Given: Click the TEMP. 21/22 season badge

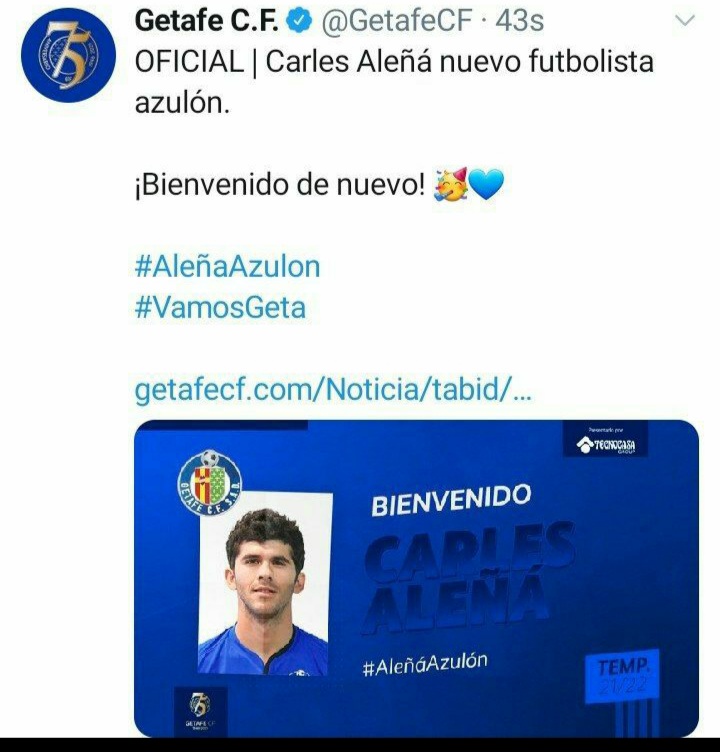Looking at the screenshot, I should point(622,676).
